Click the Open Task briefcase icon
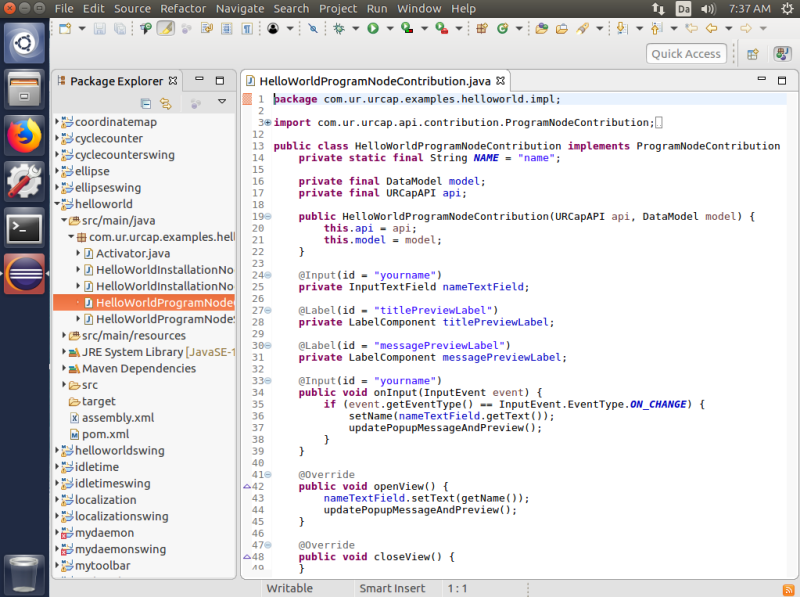The image size is (800, 597). click(562, 29)
